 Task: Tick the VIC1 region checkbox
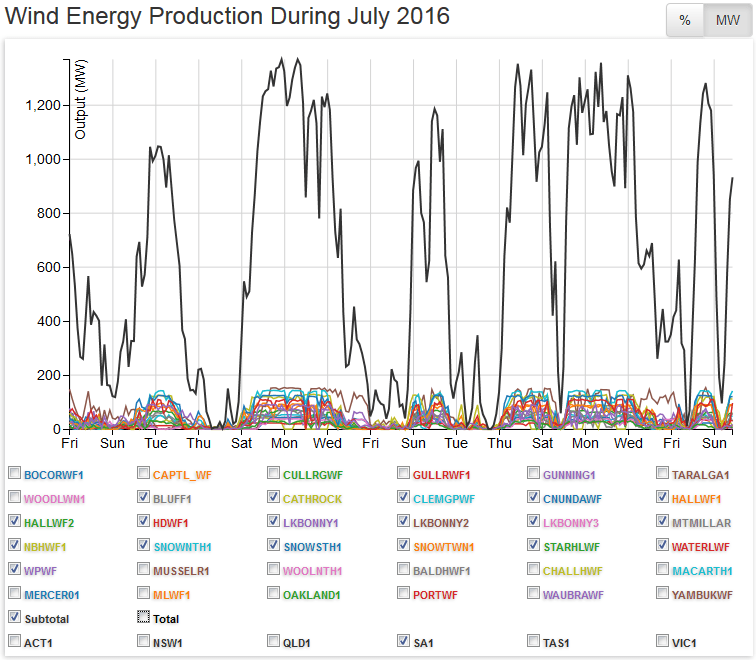tap(664, 641)
